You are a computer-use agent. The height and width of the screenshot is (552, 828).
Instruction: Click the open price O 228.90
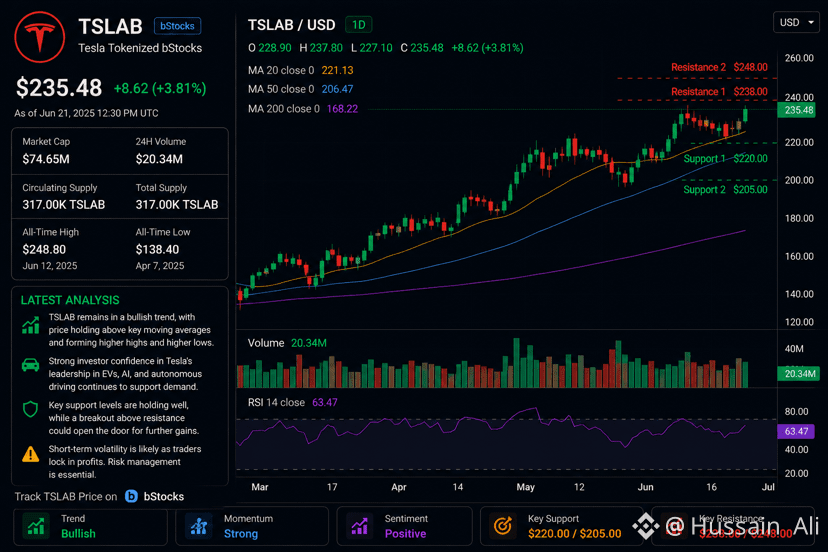pos(270,48)
